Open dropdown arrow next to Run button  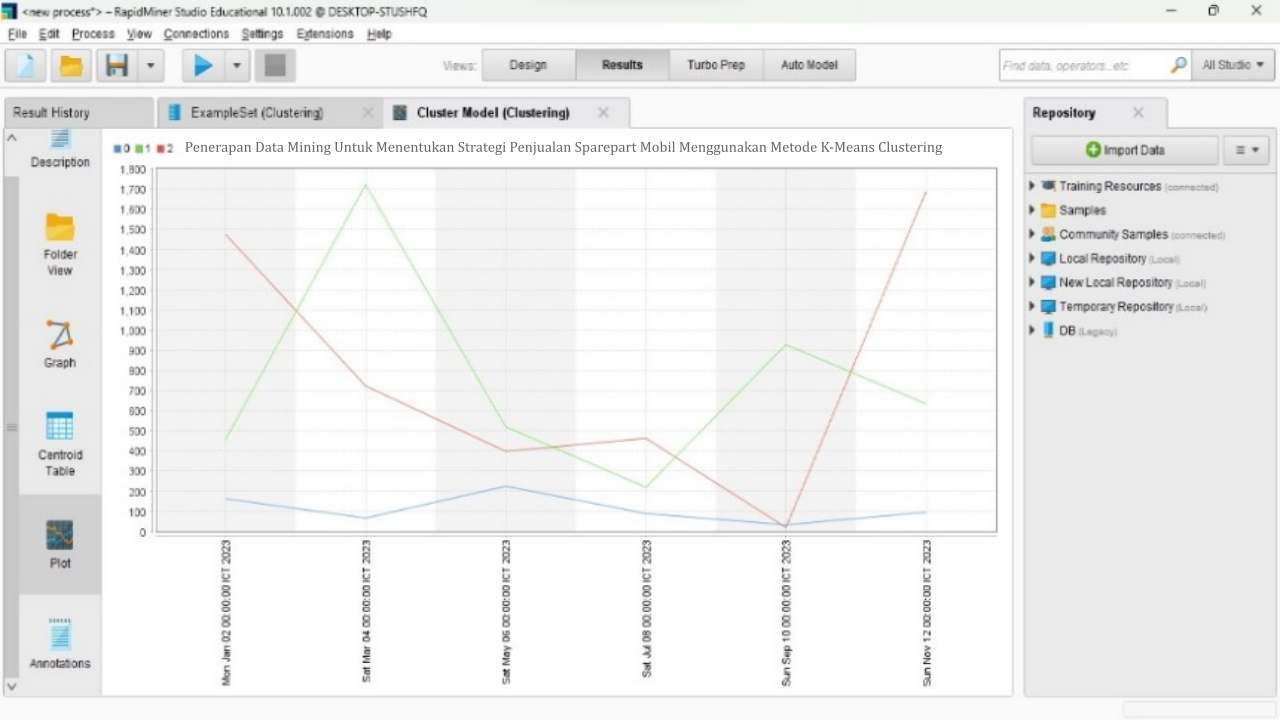237,66
